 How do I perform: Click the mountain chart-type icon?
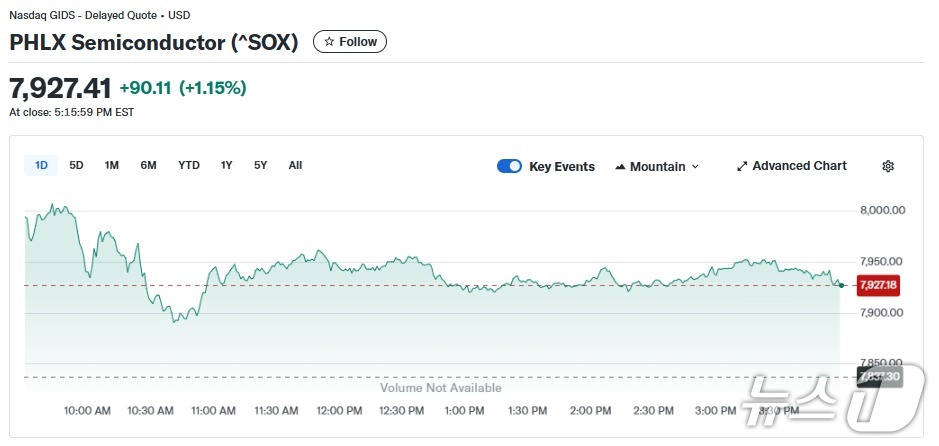point(620,167)
